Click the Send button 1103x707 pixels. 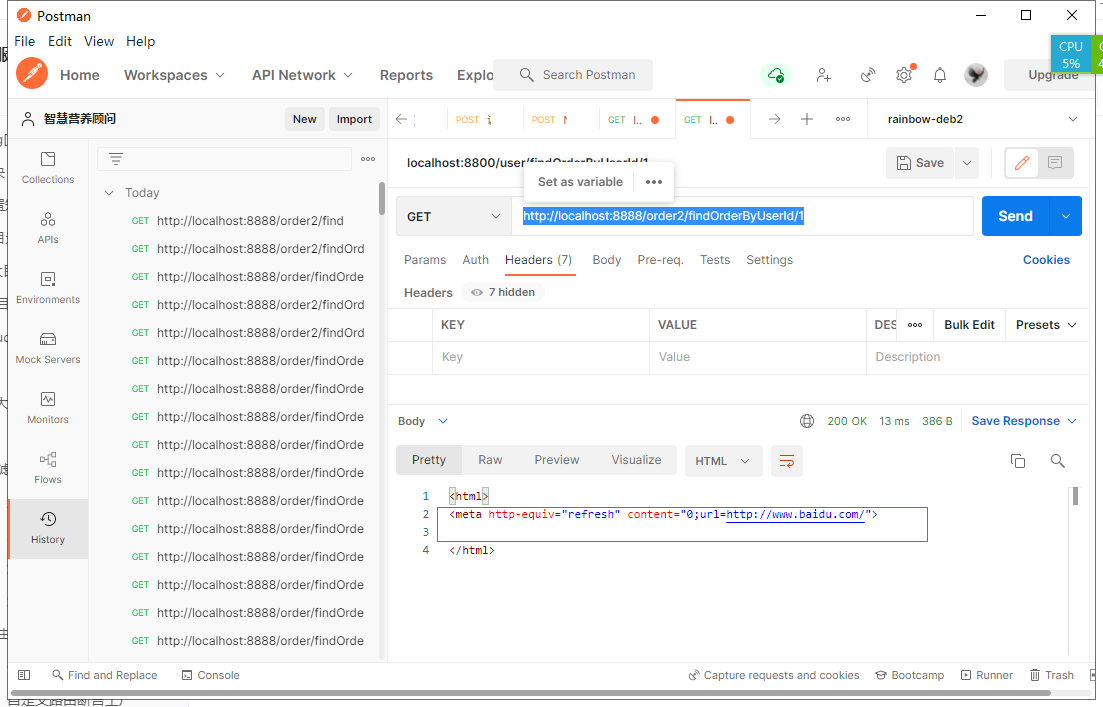pos(1015,216)
